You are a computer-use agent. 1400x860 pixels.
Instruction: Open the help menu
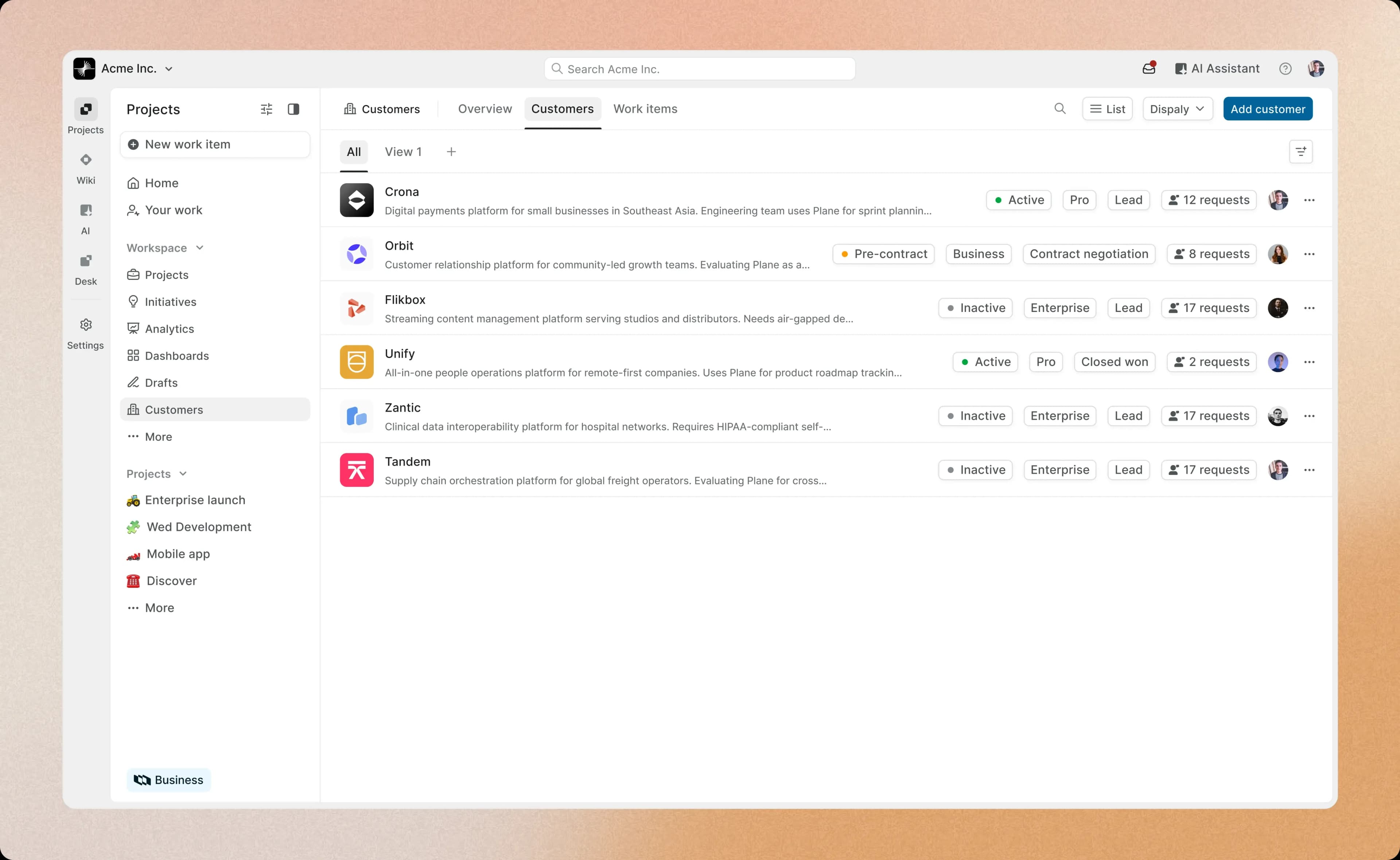pyautogui.click(x=1285, y=68)
